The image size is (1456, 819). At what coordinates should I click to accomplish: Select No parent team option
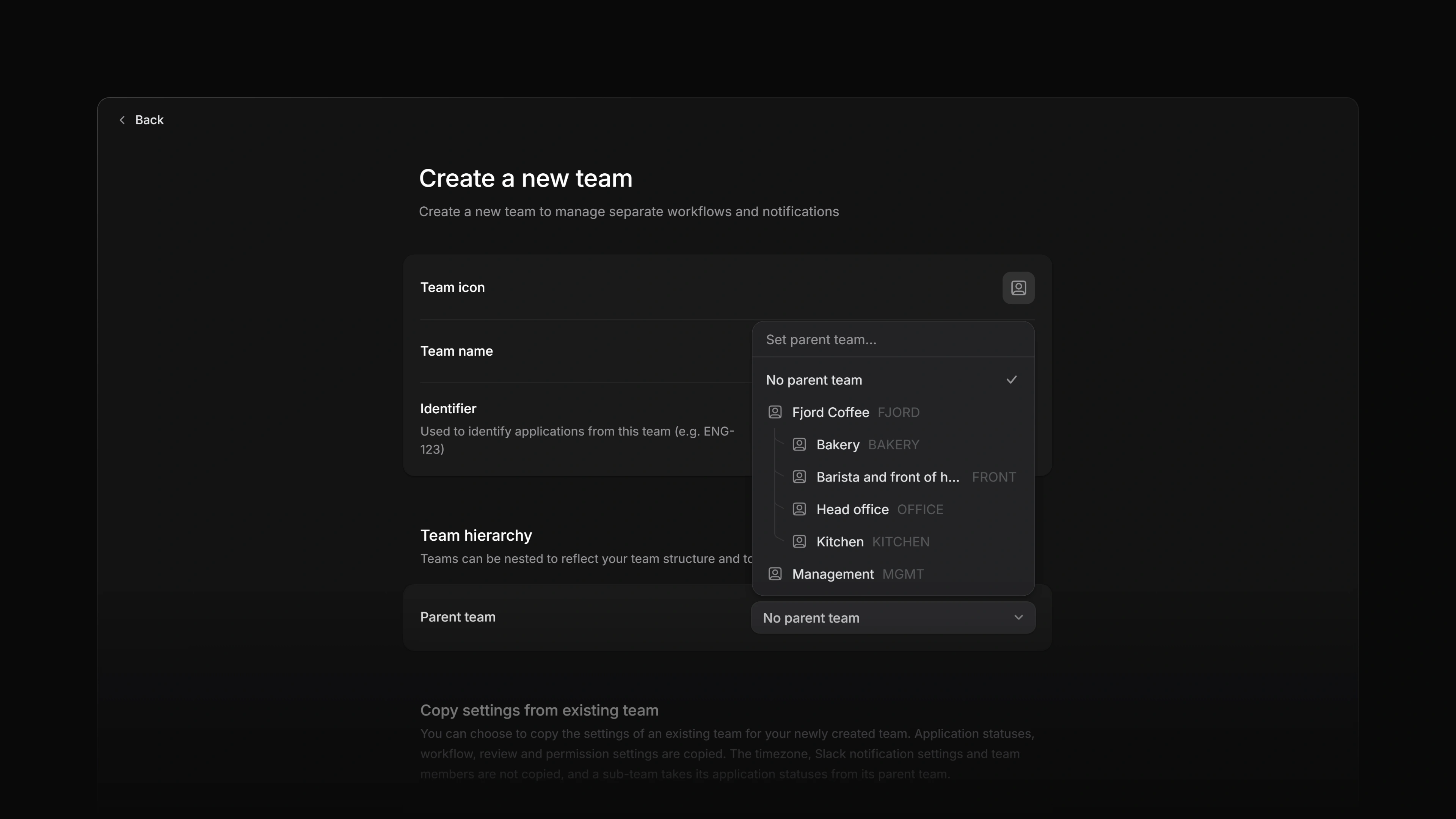tap(893, 380)
